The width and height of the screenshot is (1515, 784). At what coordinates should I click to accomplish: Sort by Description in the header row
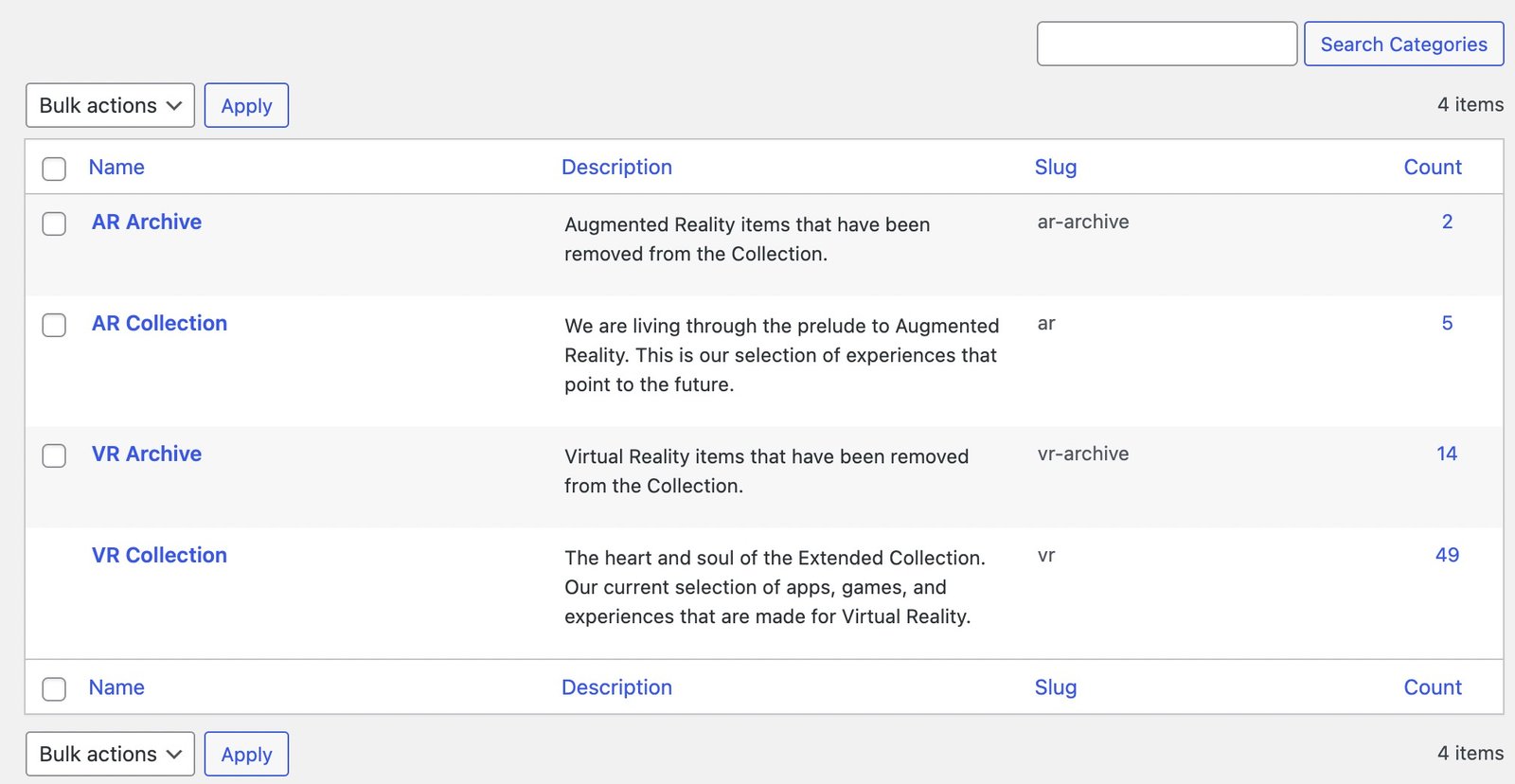(616, 167)
